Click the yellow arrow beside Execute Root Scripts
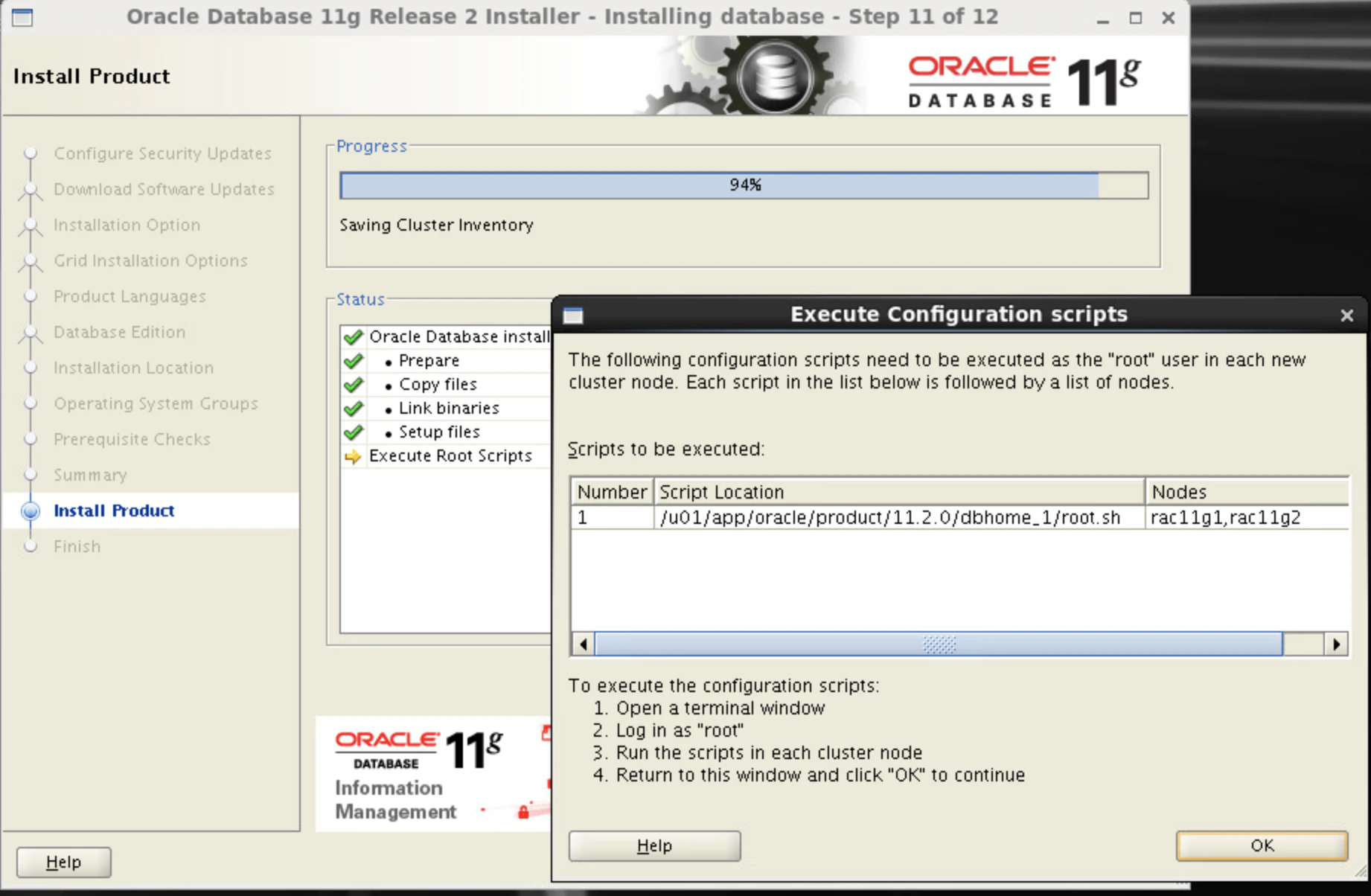Viewport: 1371px width, 896px height. (353, 456)
